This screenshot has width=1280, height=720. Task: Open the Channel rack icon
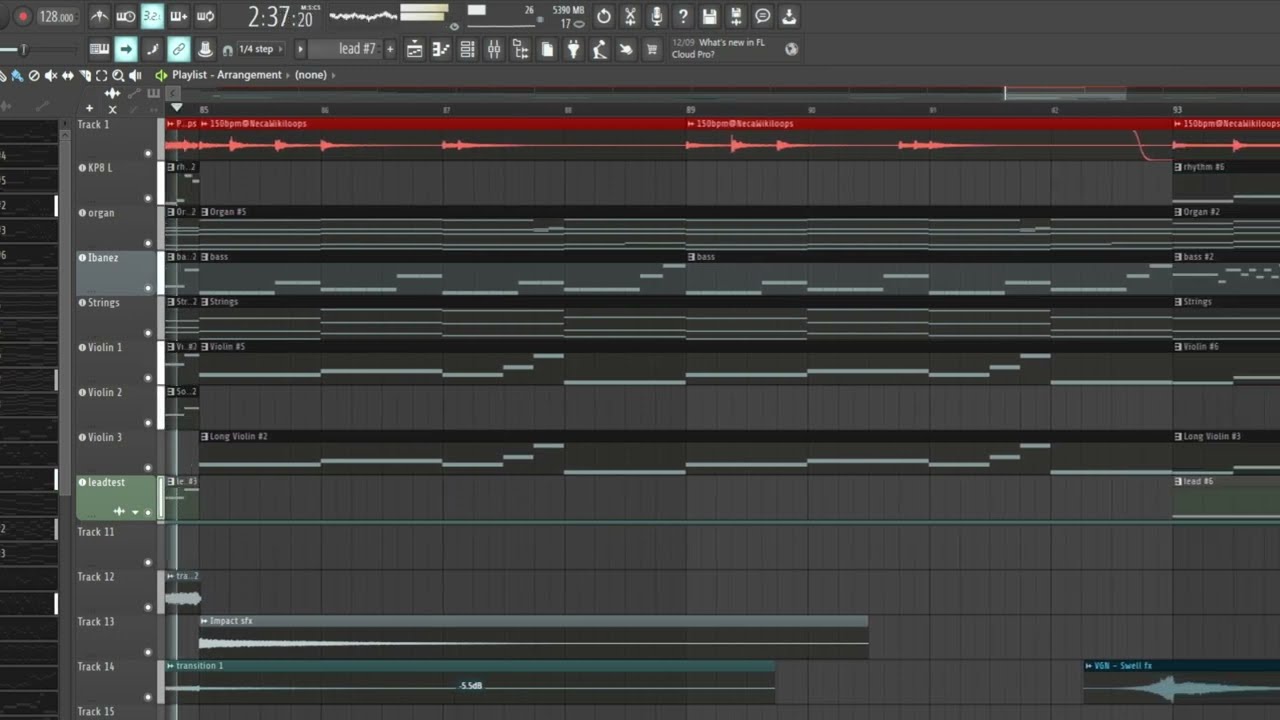coord(467,49)
